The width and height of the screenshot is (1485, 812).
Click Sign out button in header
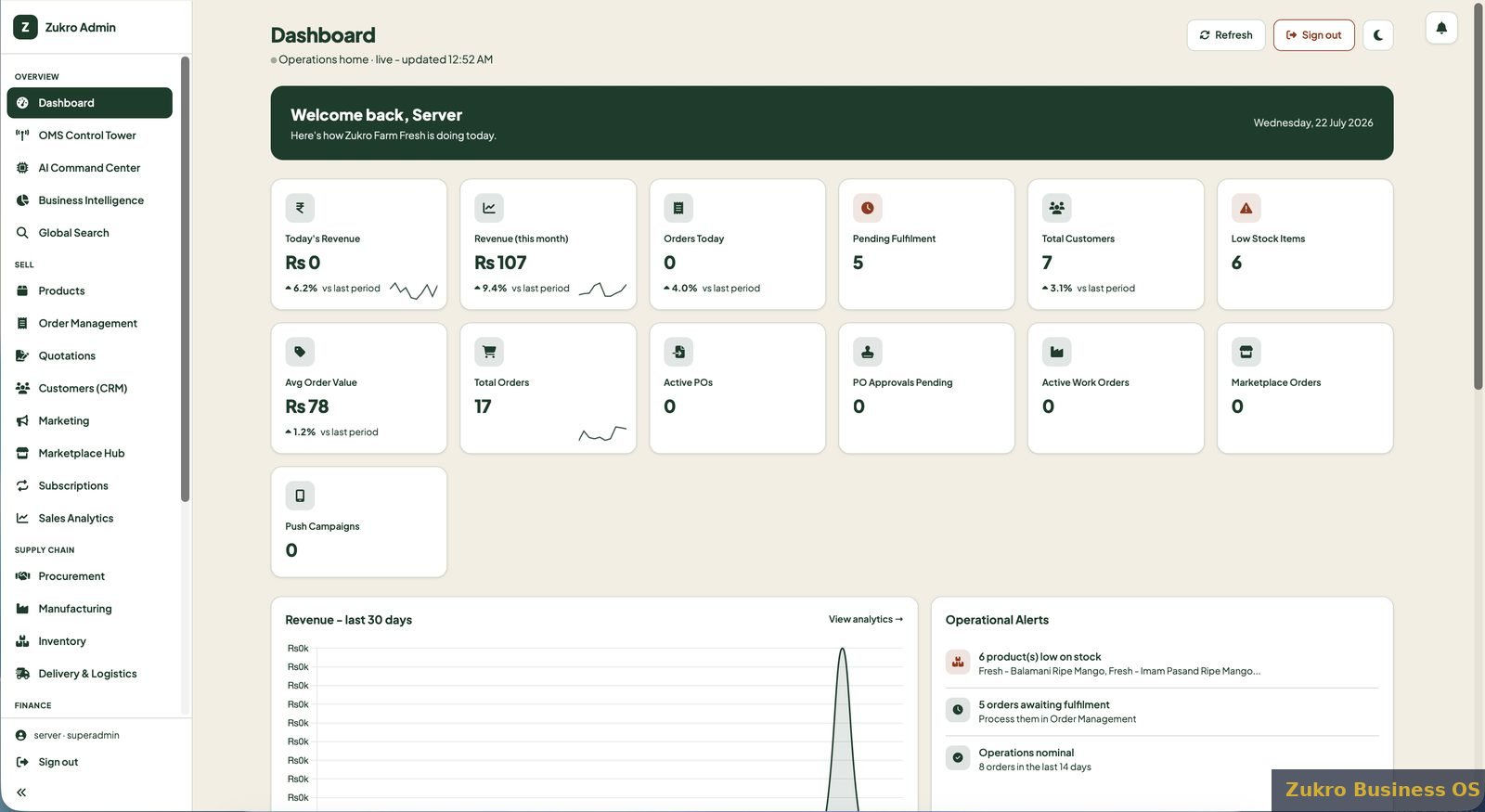[x=1313, y=35]
